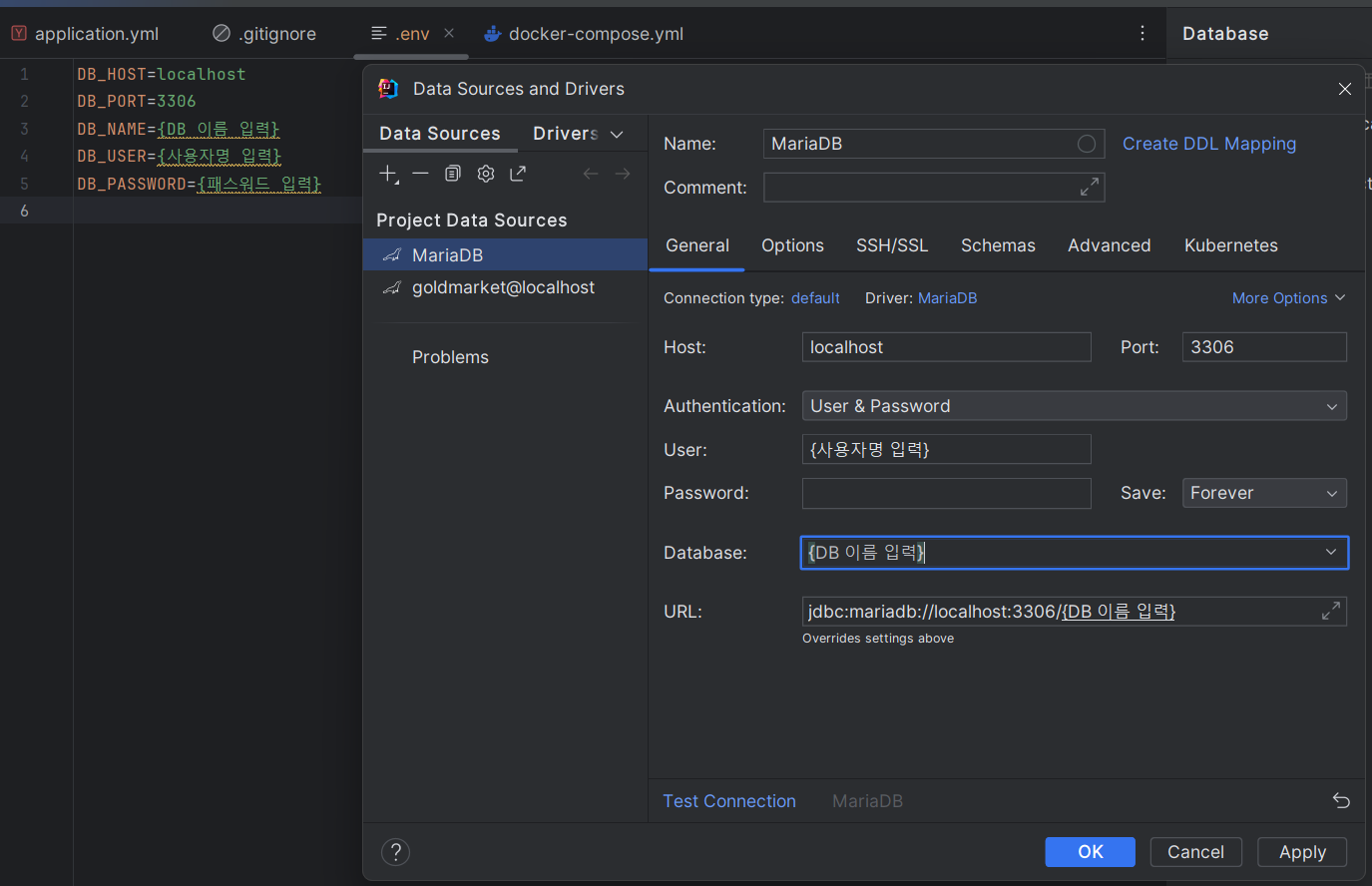Add a new data source with plus icon

(x=388, y=174)
